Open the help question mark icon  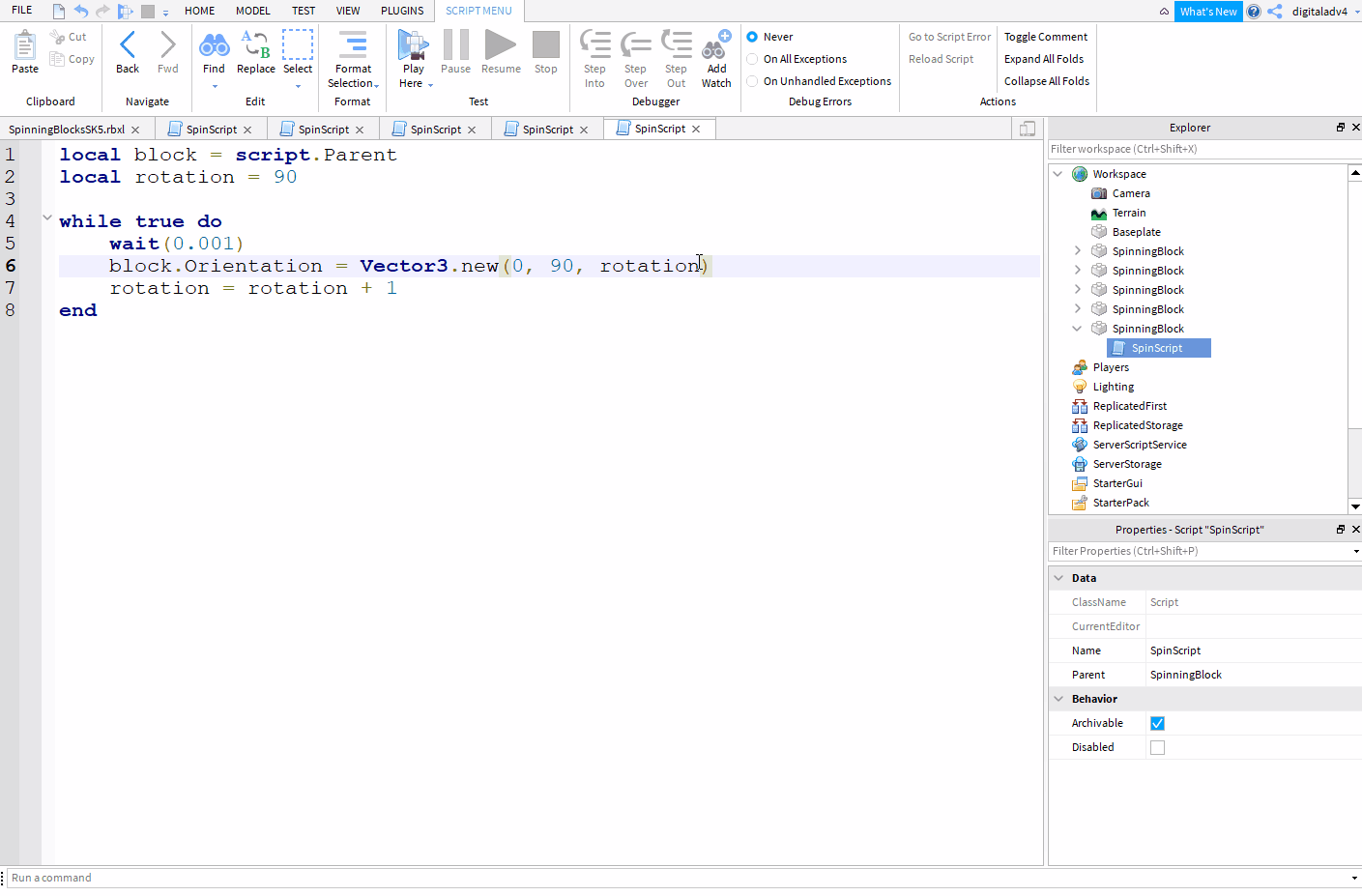[x=1254, y=12]
